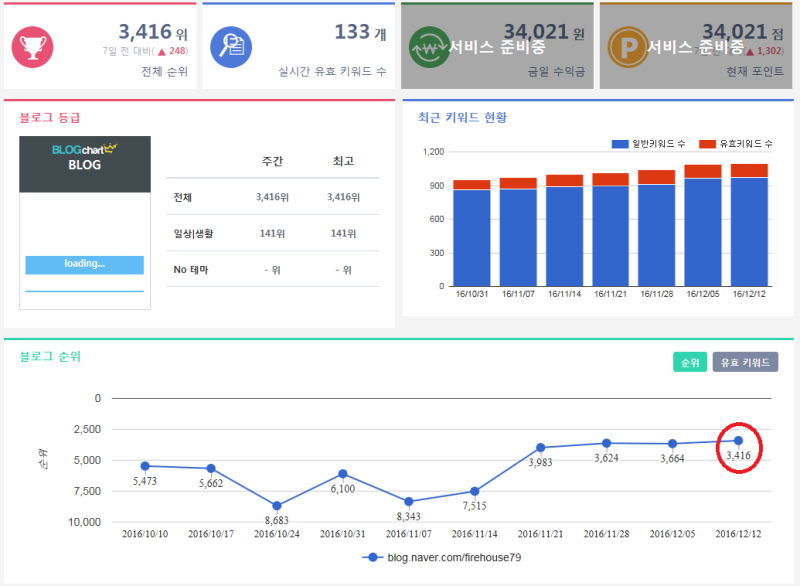Click the 블로그 순위 section heading

[x=50, y=356]
